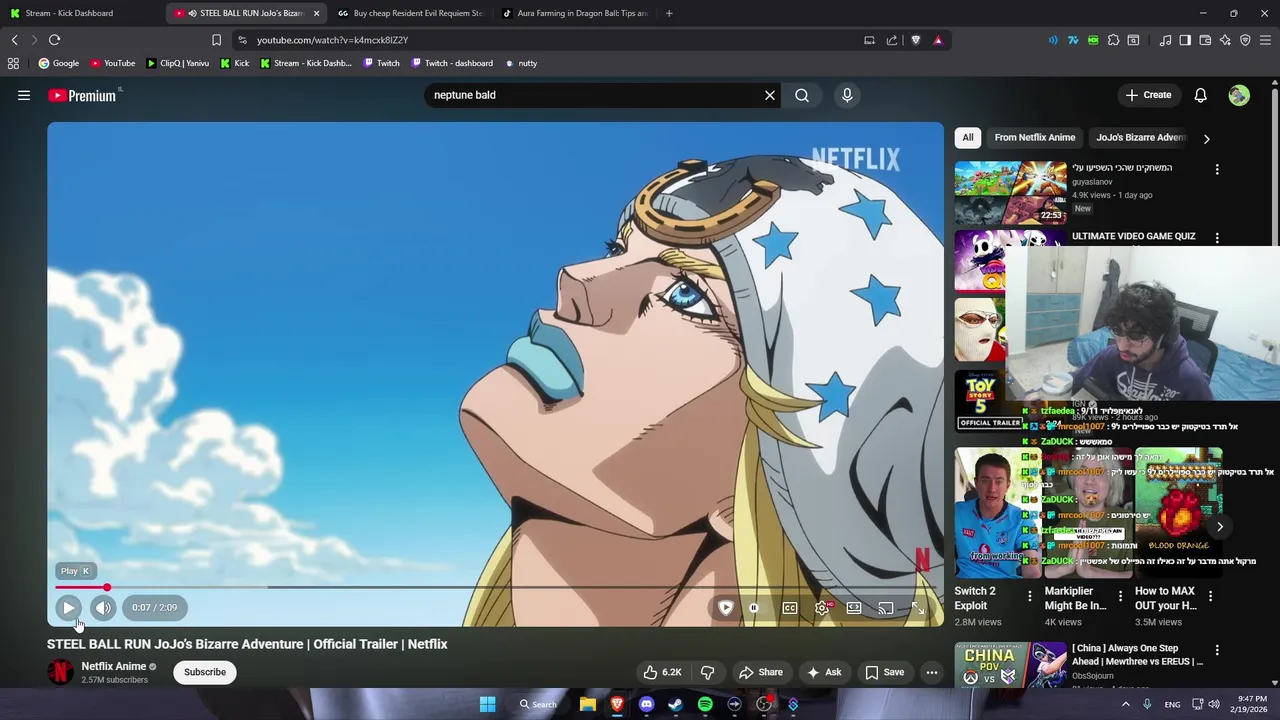1280x720 pixels.
Task: Enter full screen mode
Action: pyautogui.click(x=918, y=608)
